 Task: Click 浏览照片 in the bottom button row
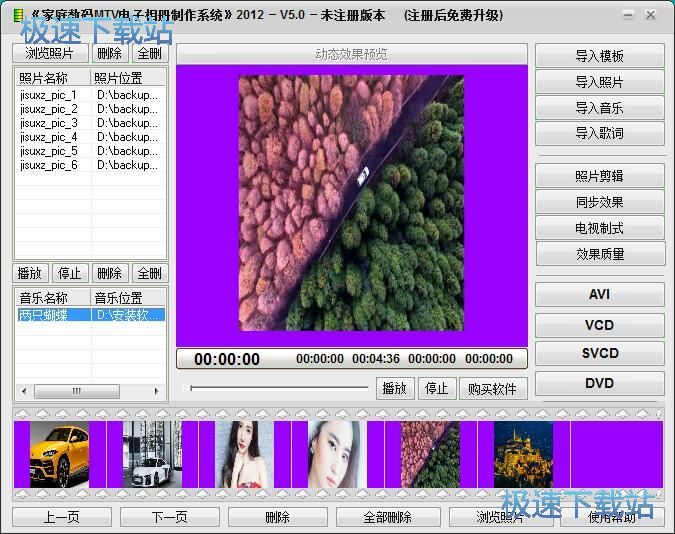tap(501, 517)
